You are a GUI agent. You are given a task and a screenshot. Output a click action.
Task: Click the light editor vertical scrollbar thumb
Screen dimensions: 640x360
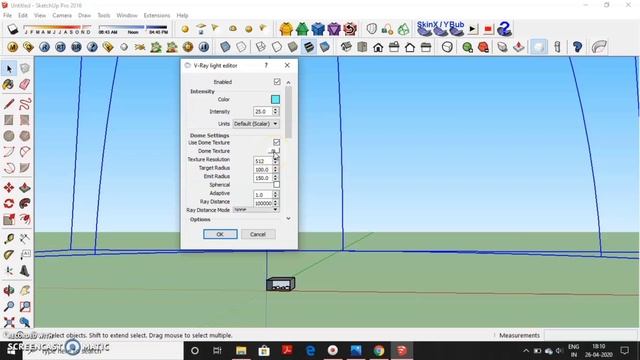coord(289,112)
